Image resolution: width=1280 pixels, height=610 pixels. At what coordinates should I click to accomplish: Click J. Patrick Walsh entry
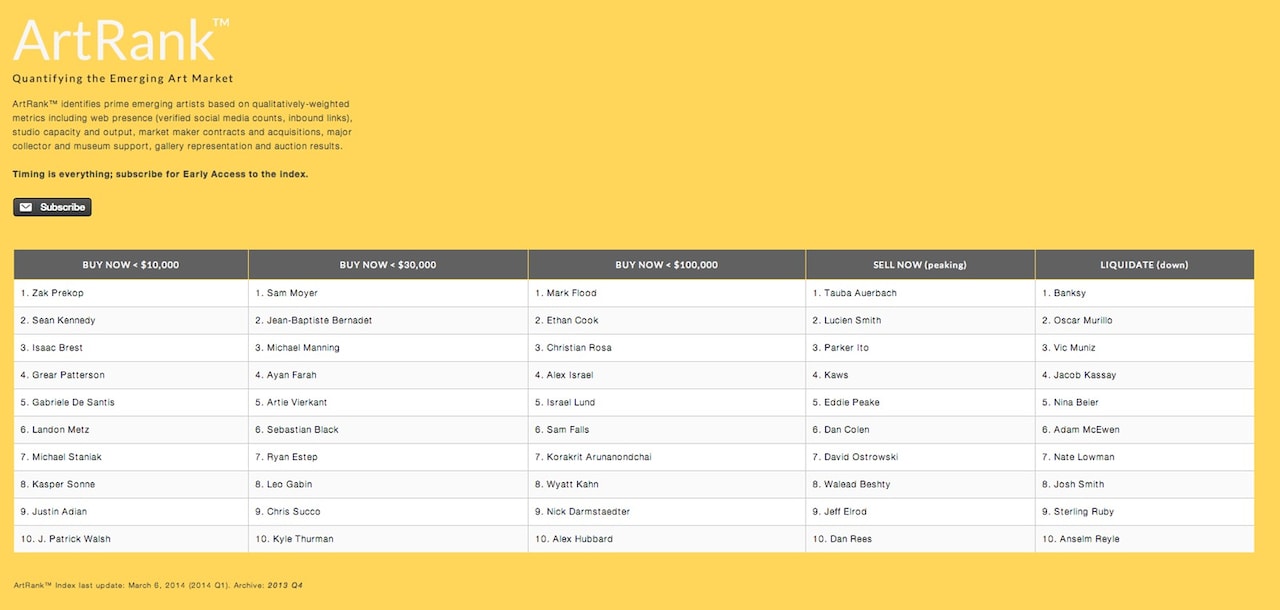point(71,539)
